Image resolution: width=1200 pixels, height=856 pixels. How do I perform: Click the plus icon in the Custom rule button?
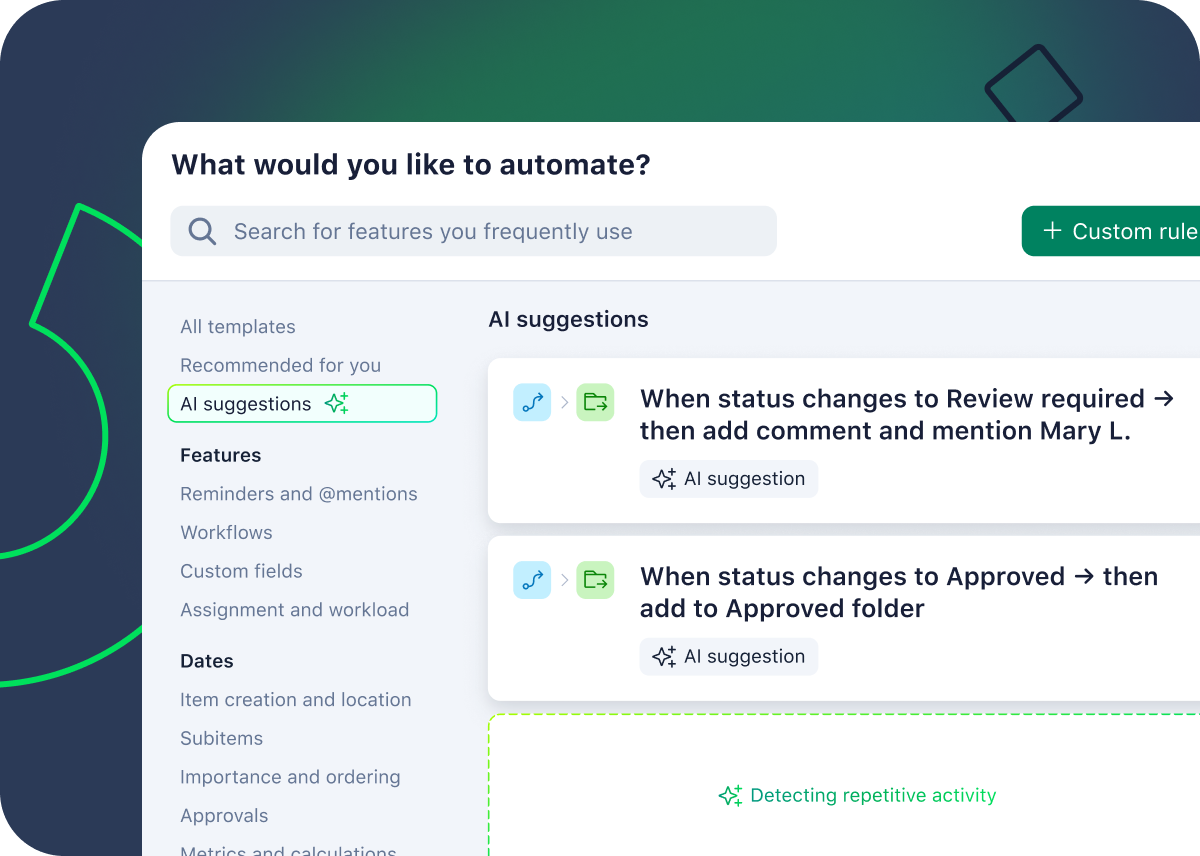tap(1052, 231)
